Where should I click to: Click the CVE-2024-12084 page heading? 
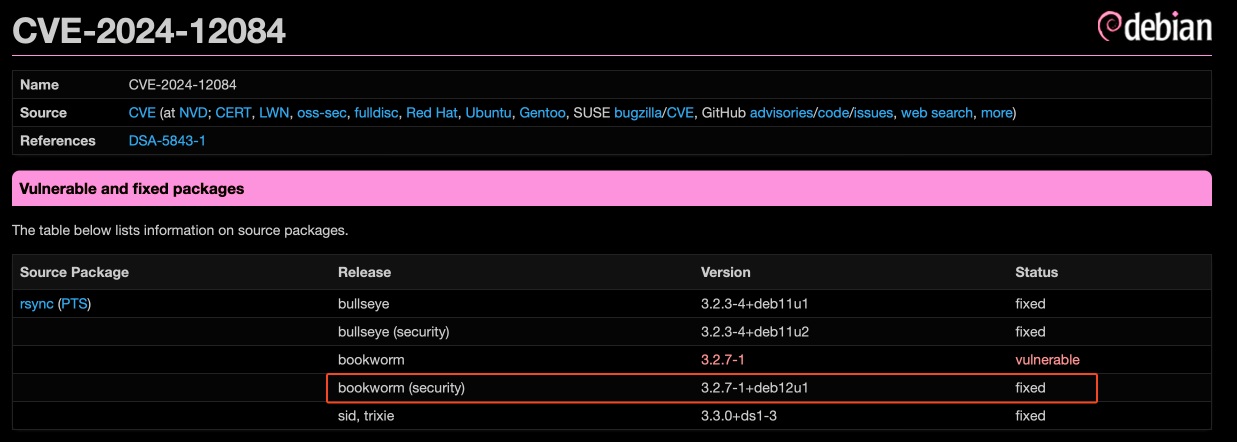point(149,30)
